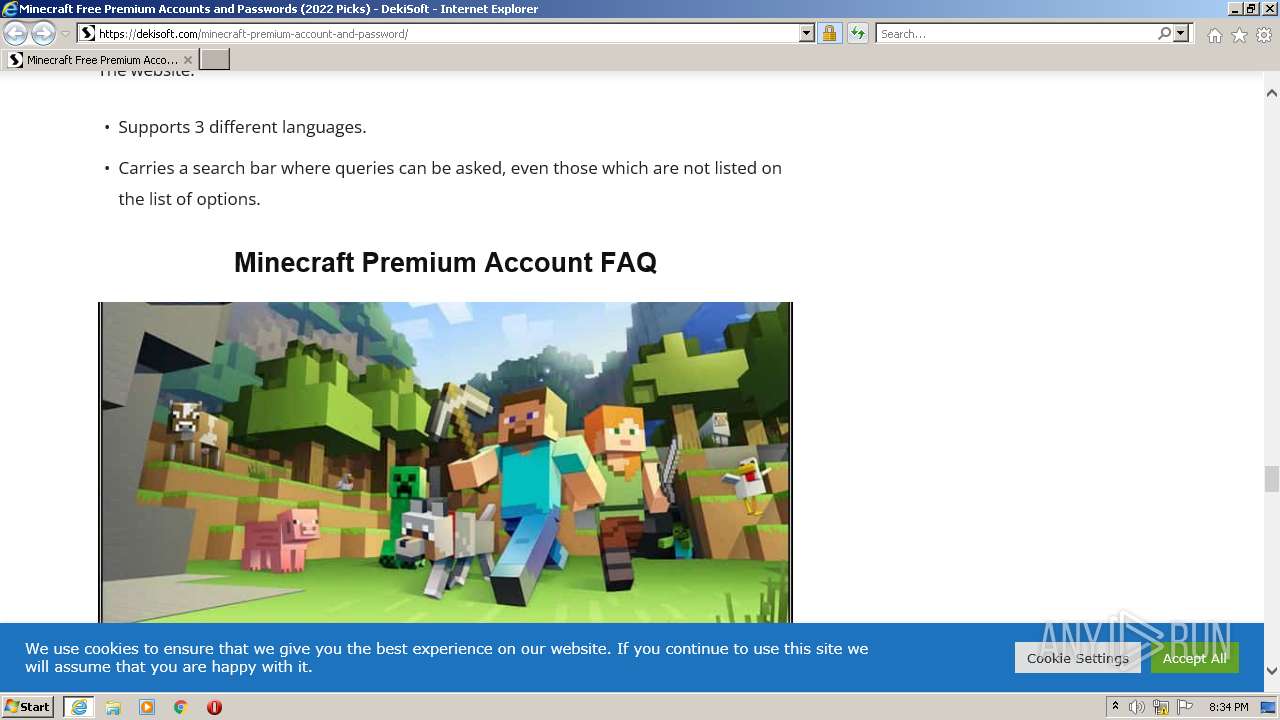Screen dimensions: 1280x720
Task: Open the Tools gear icon
Action: coord(1264,35)
